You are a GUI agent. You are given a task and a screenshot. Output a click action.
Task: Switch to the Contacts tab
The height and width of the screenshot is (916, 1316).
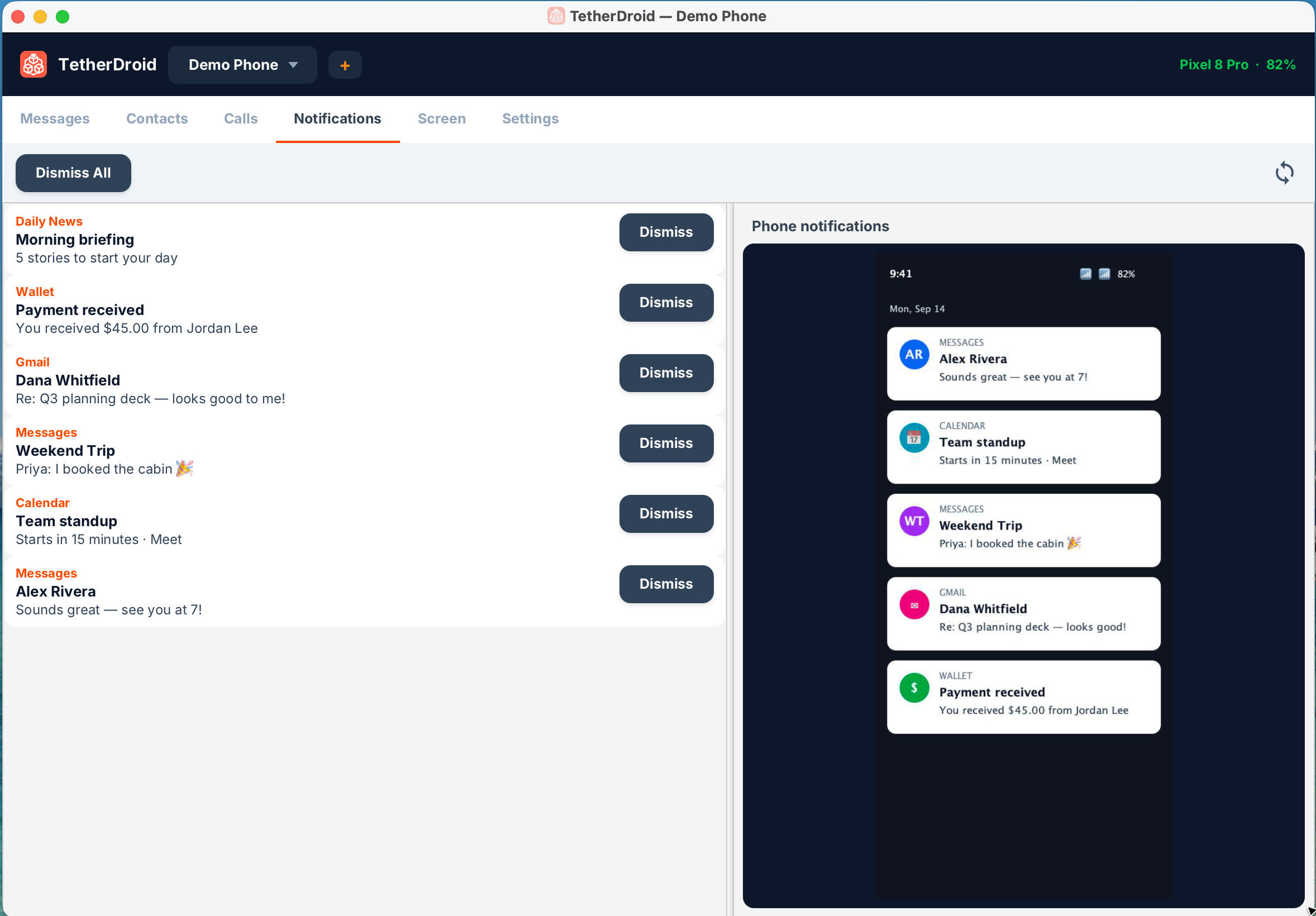(x=157, y=118)
